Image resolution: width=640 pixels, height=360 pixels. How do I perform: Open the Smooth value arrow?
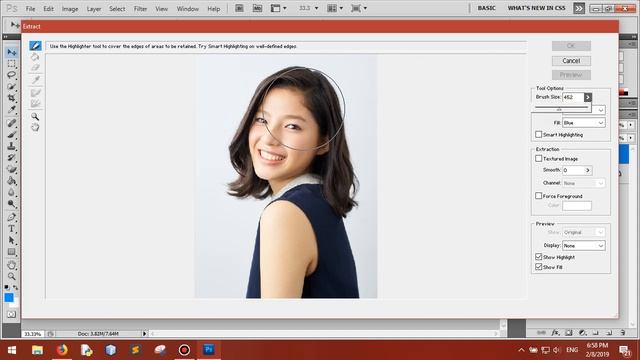pyautogui.click(x=588, y=170)
